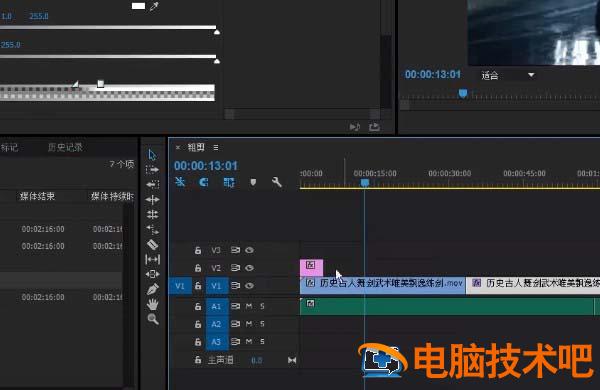
Task: Toggle the lock on track V3
Action: pos(198,250)
